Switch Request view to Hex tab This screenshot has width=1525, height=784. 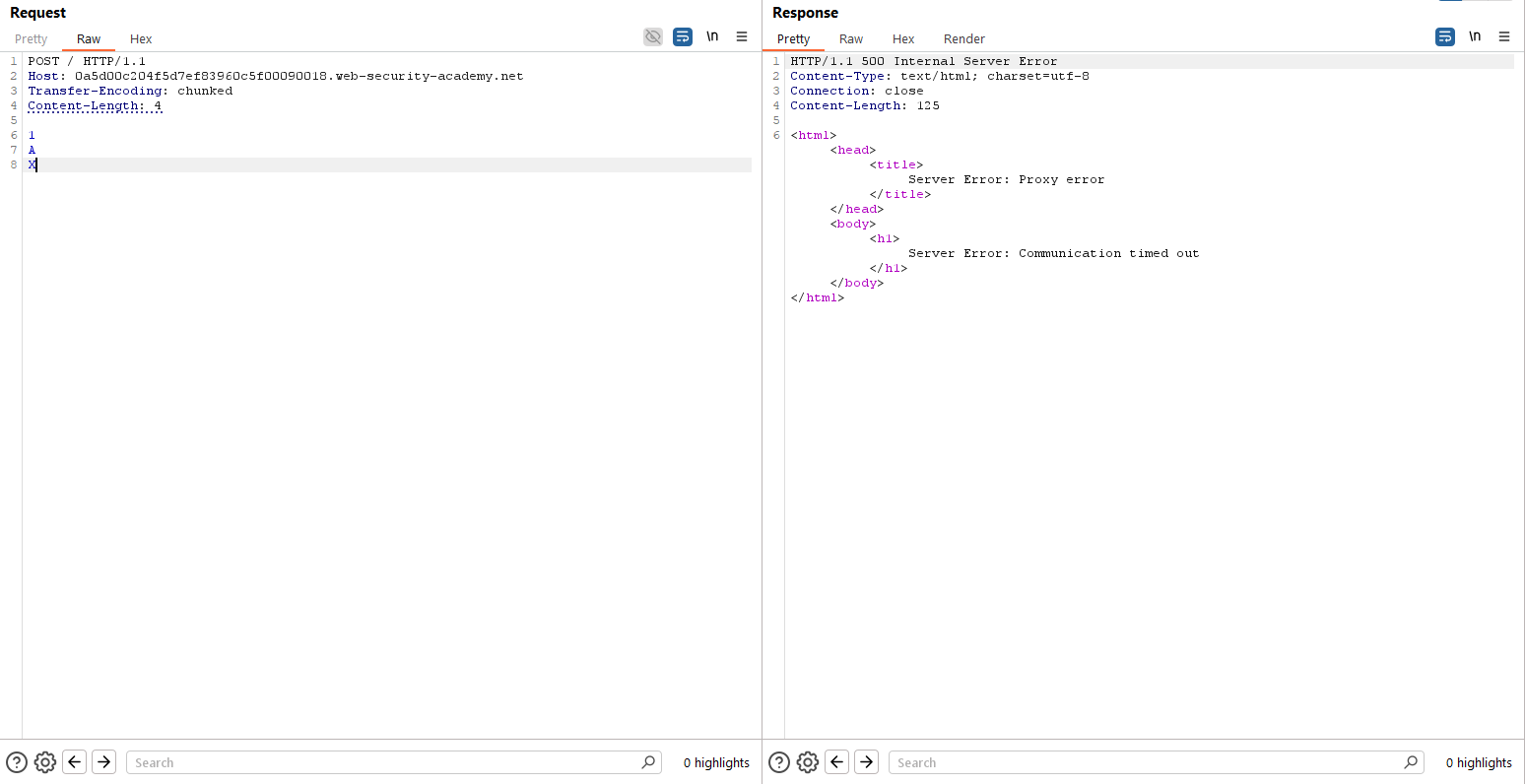pos(141,39)
